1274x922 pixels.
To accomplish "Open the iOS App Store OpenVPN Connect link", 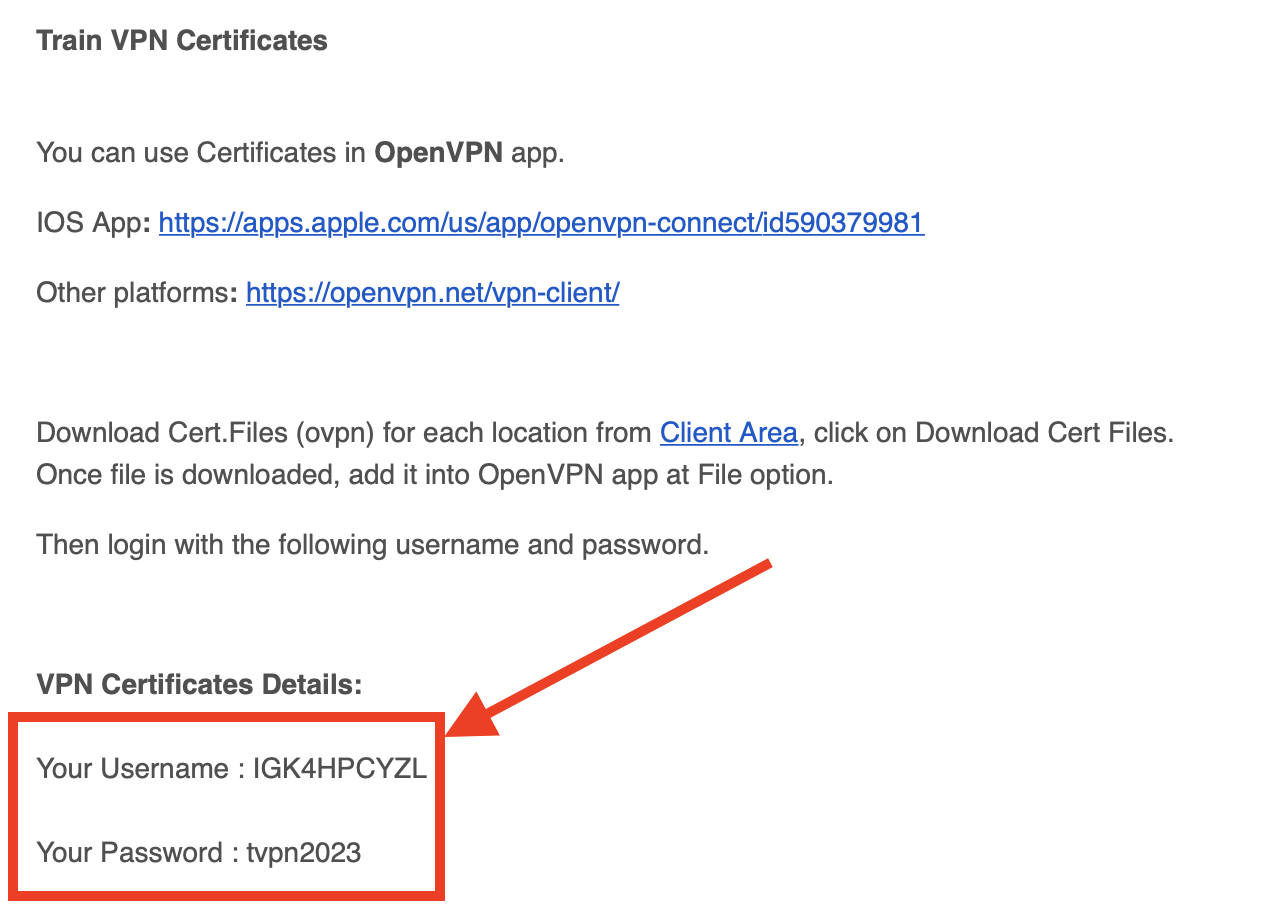I will (541, 222).
